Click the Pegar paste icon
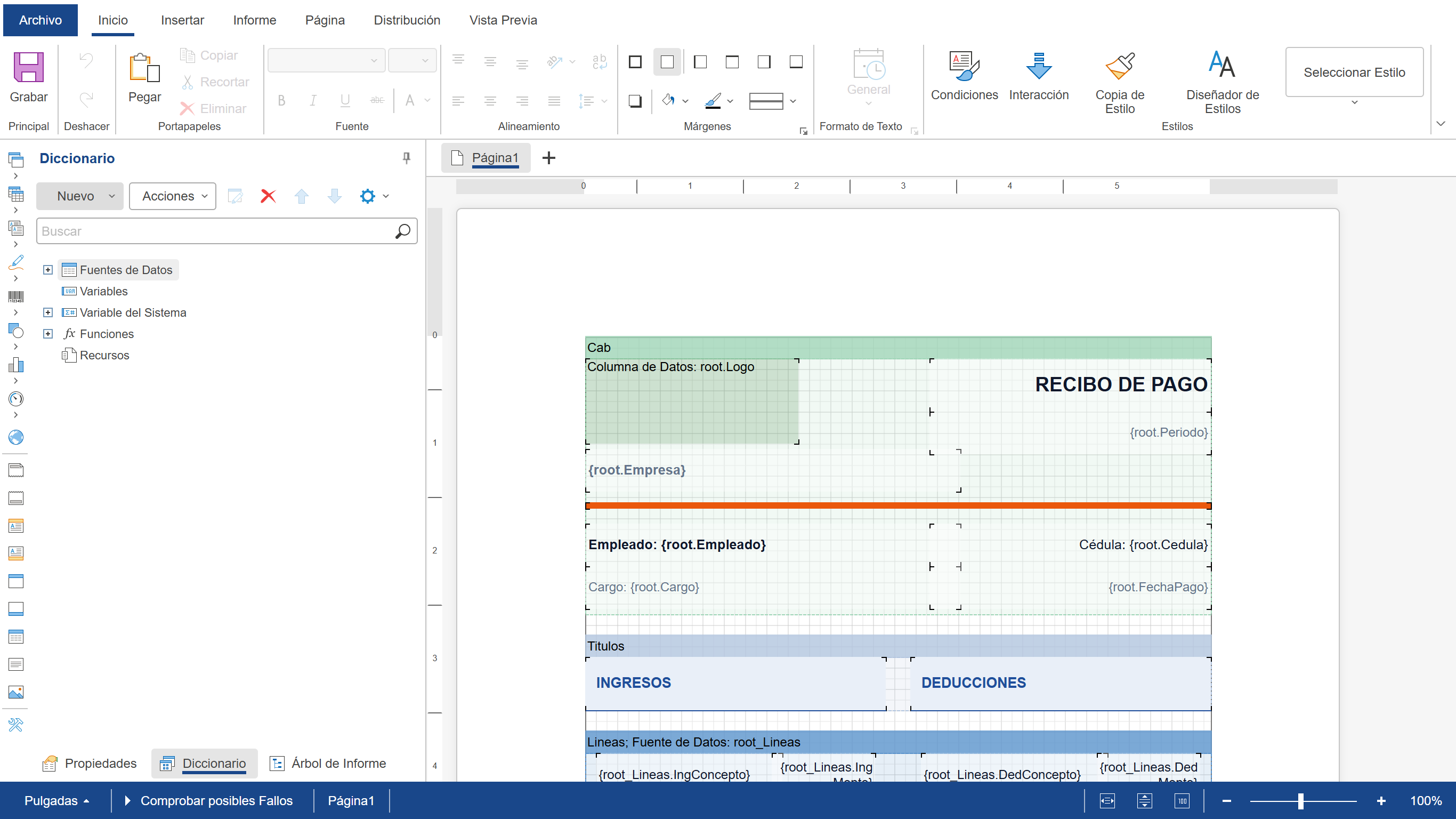This screenshot has width=1456, height=819. point(144,67)
